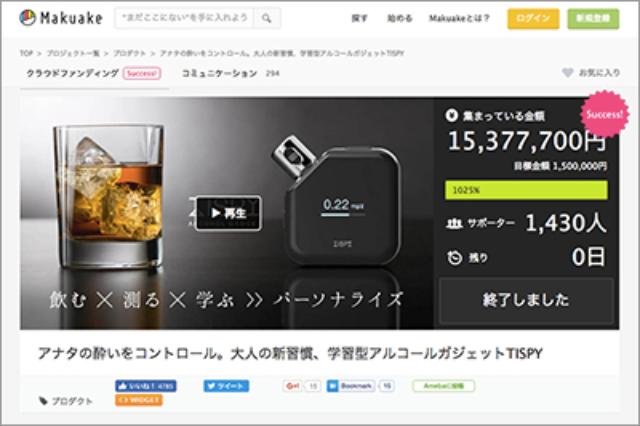
Task: Click the heart favorite icon
Action: [568, 73]
